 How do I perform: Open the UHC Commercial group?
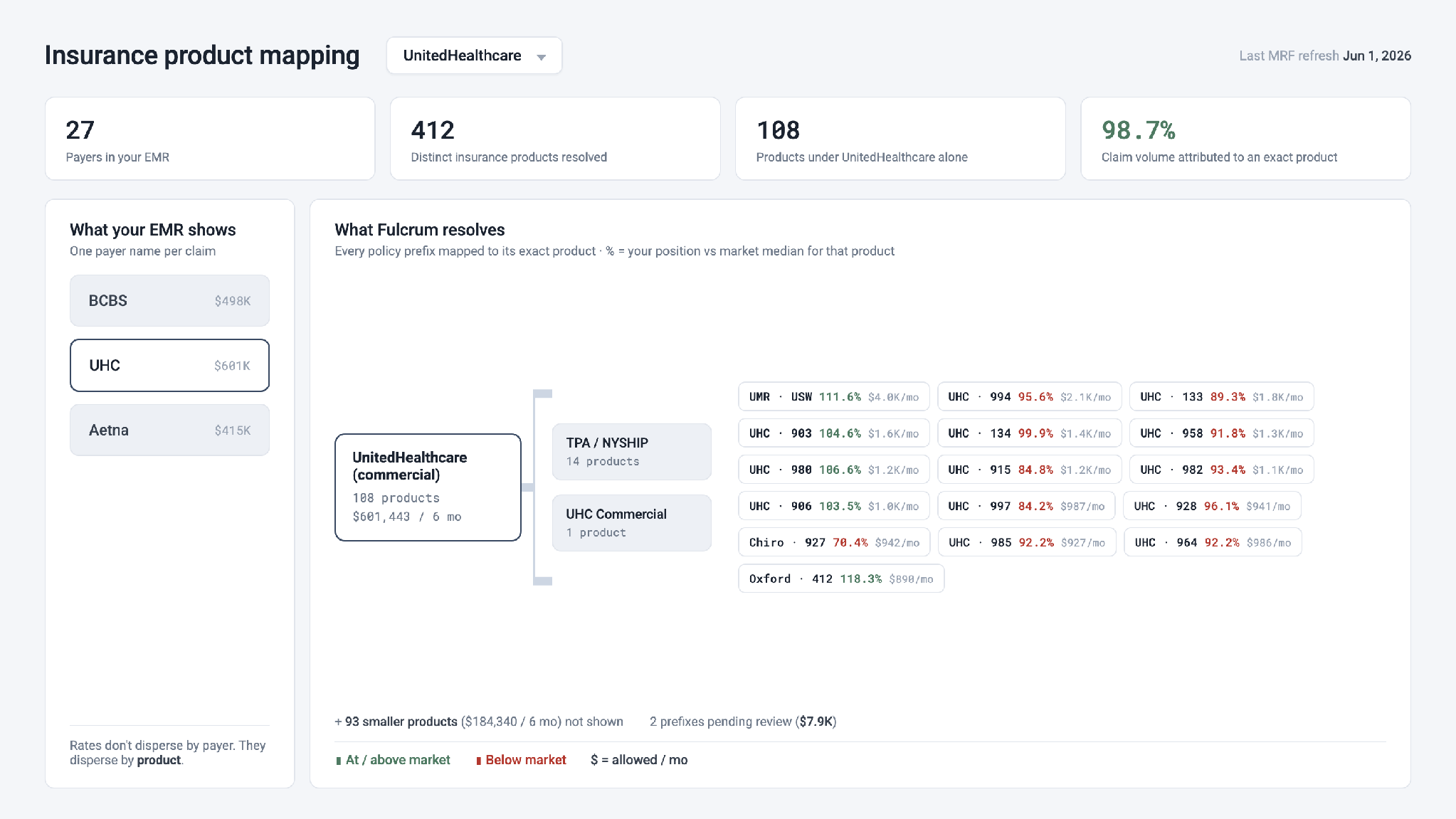pos(631,523)
